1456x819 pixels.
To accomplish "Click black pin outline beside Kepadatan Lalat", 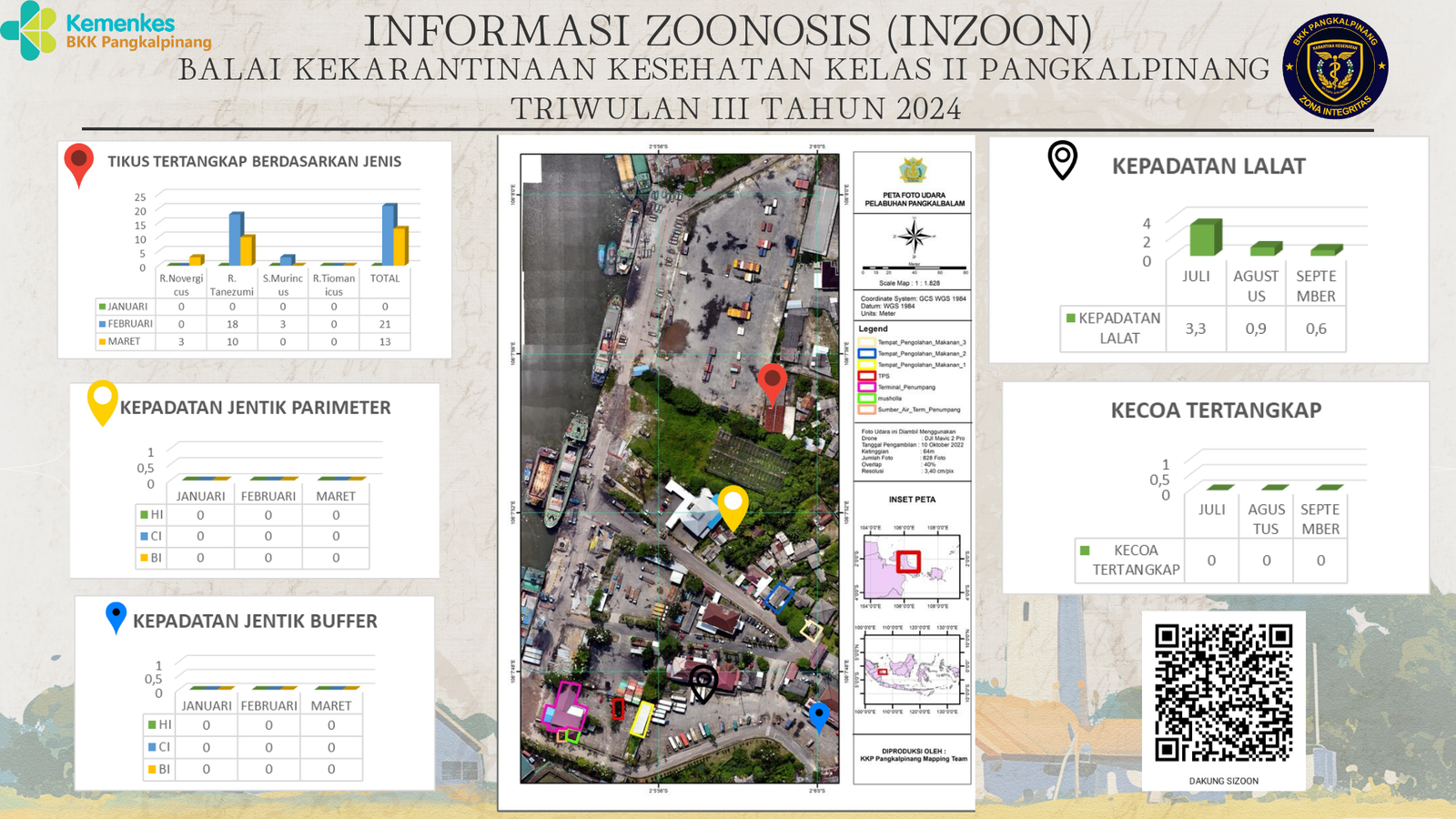I will 1062,159.
